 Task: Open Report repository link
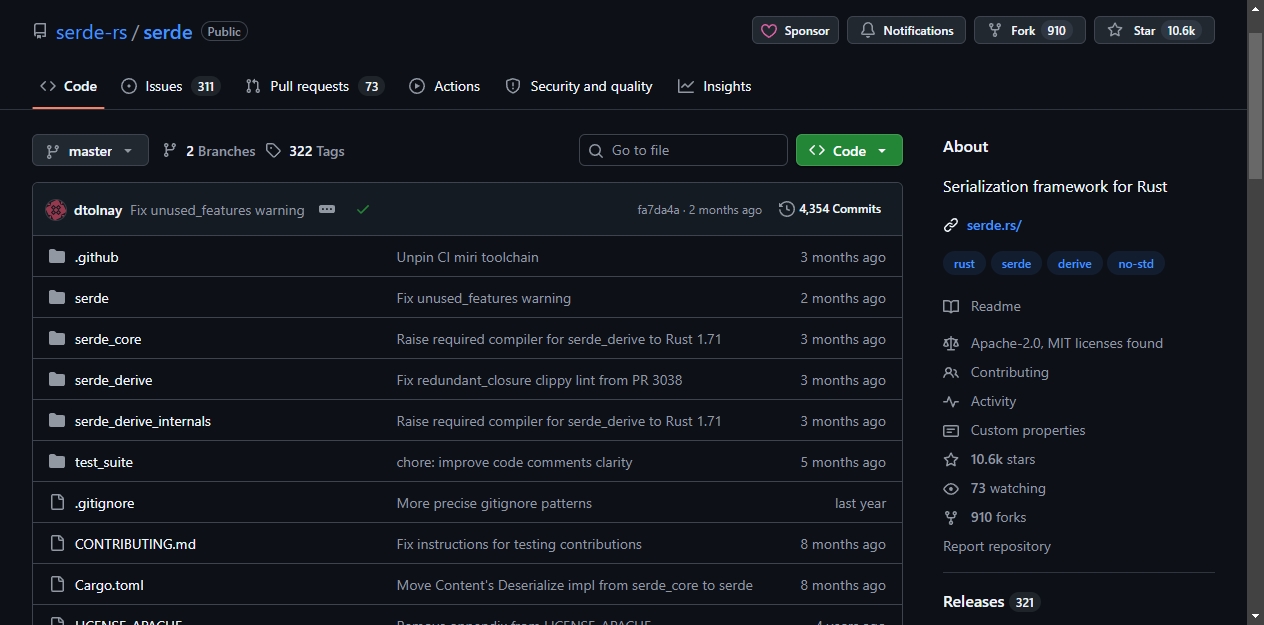tap(997, 546)
